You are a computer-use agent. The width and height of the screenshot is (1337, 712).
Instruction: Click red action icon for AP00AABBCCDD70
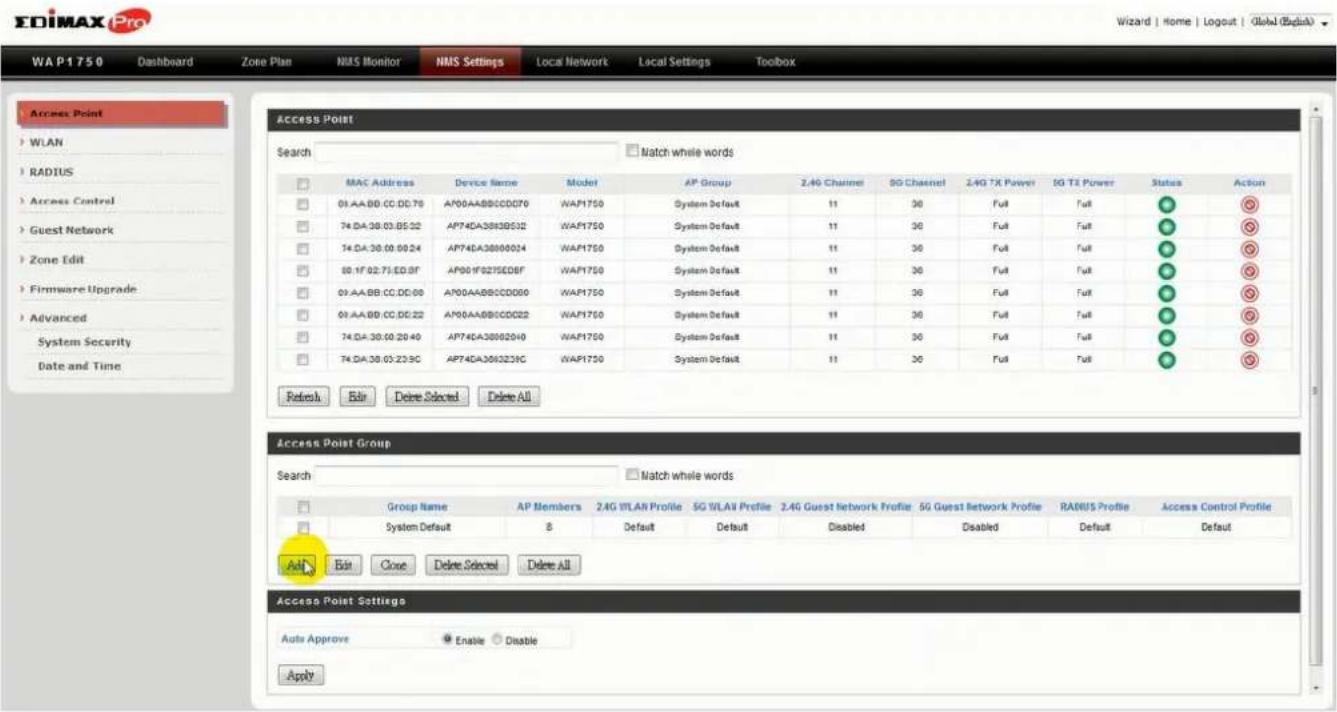pos(1250,205)
